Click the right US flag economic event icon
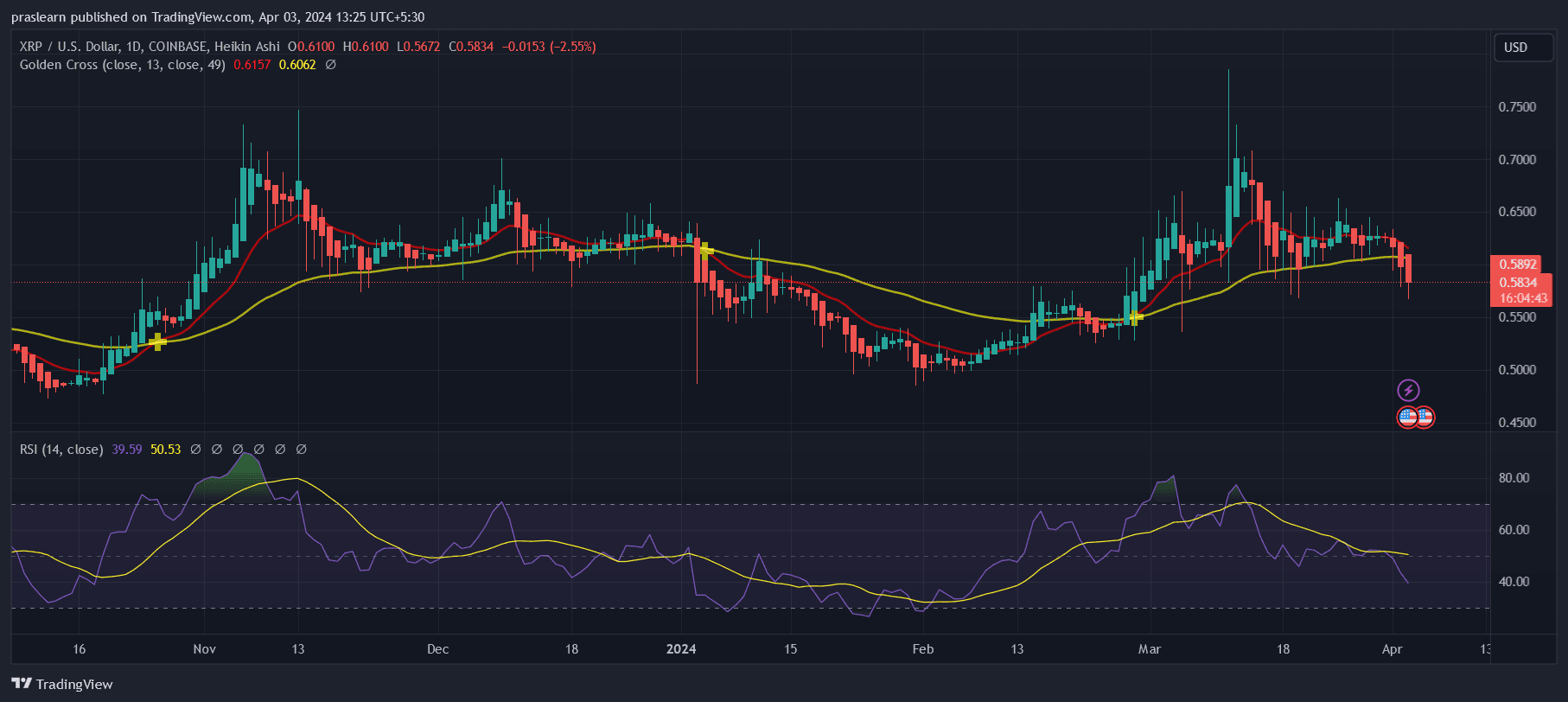This screenshot has height=702, width=1568. pos(1424,418)
